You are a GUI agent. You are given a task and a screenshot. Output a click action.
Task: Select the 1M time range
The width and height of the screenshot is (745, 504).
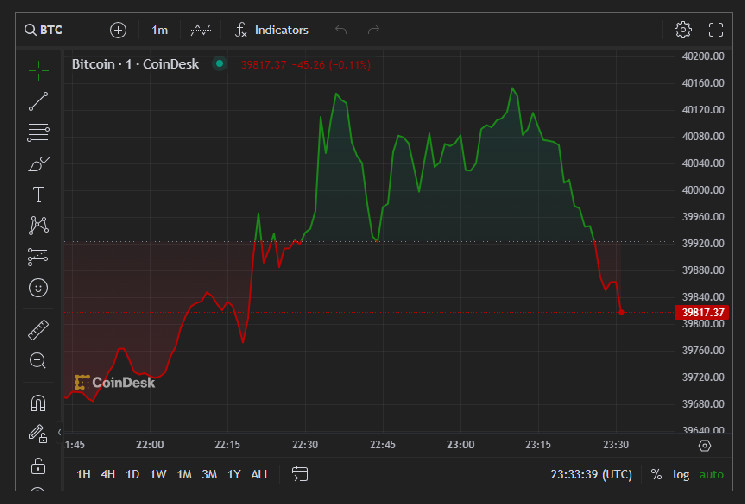coord(184,474)
